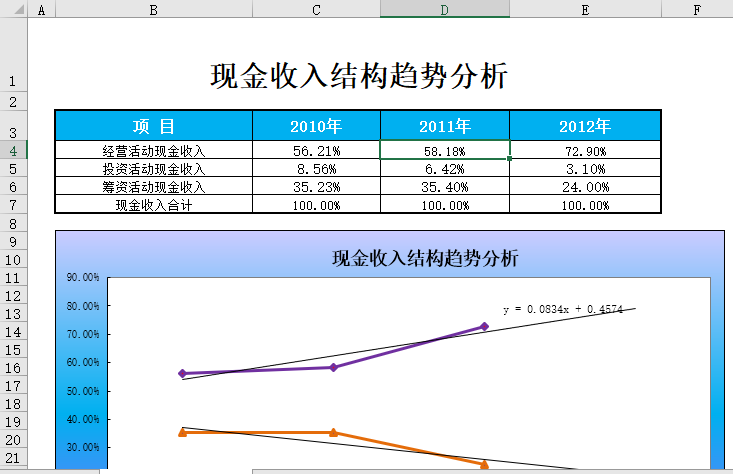
Task: Select the 2012年 header cell
Action: coord(584,126)
